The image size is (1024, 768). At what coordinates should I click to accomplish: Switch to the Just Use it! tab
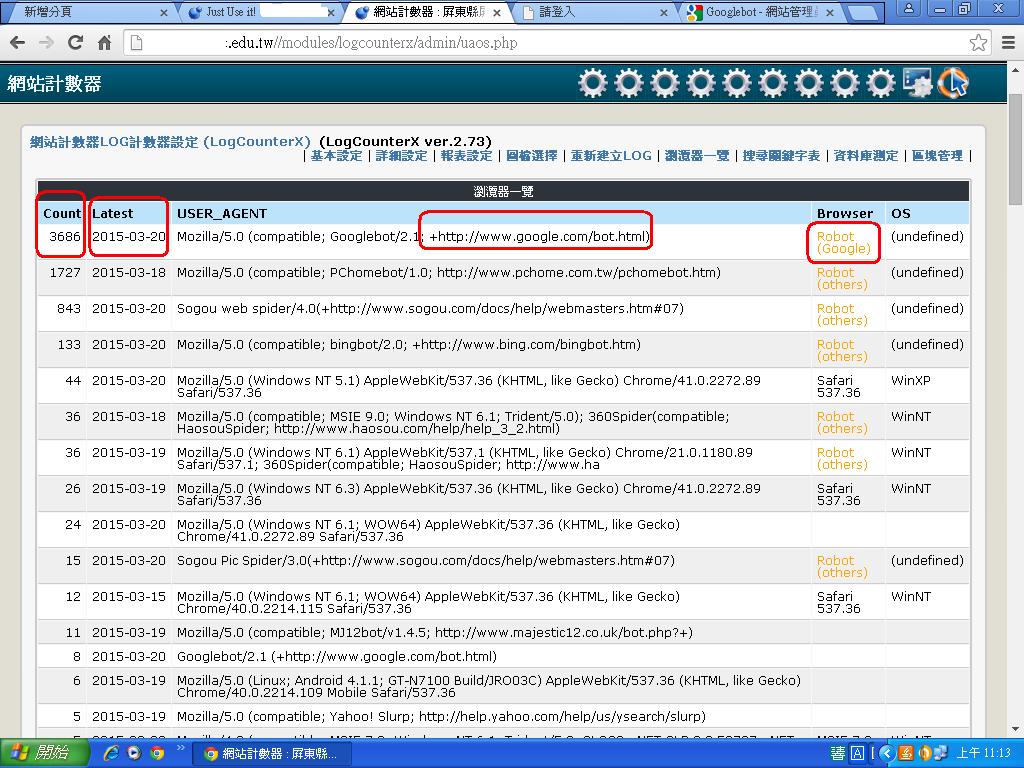260,13
